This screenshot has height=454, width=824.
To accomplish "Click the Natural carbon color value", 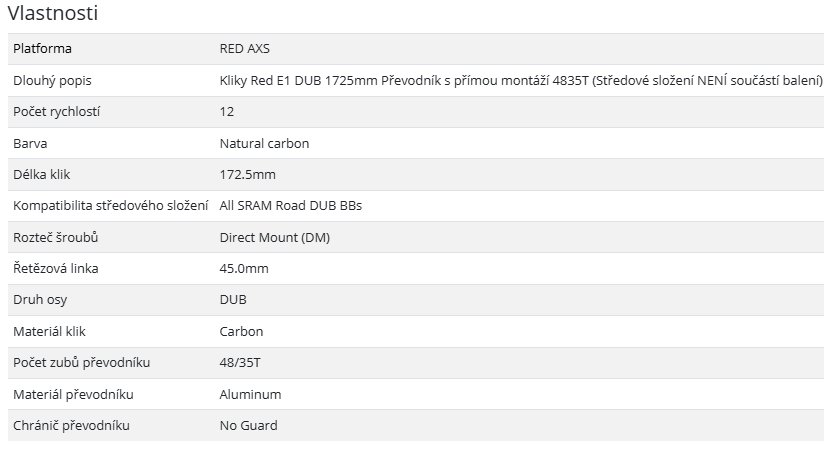I will tap(264, 143).
